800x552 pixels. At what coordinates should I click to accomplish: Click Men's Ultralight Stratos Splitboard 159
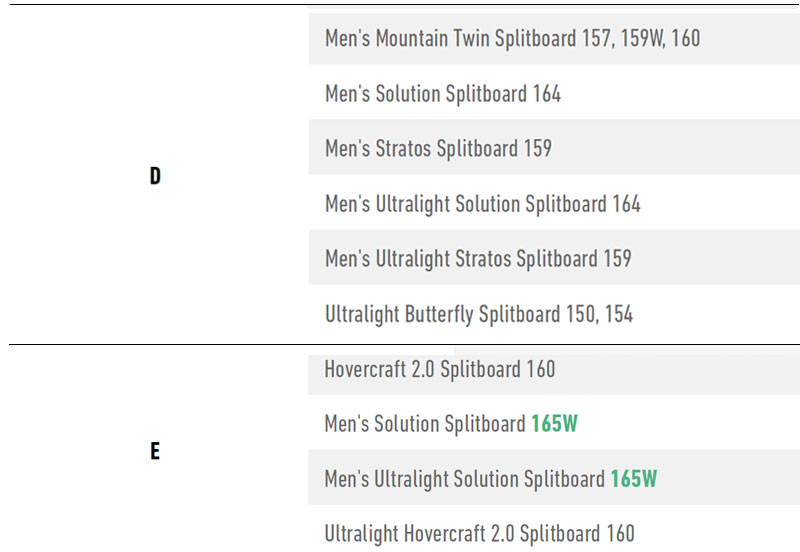(x=554, y=258)
